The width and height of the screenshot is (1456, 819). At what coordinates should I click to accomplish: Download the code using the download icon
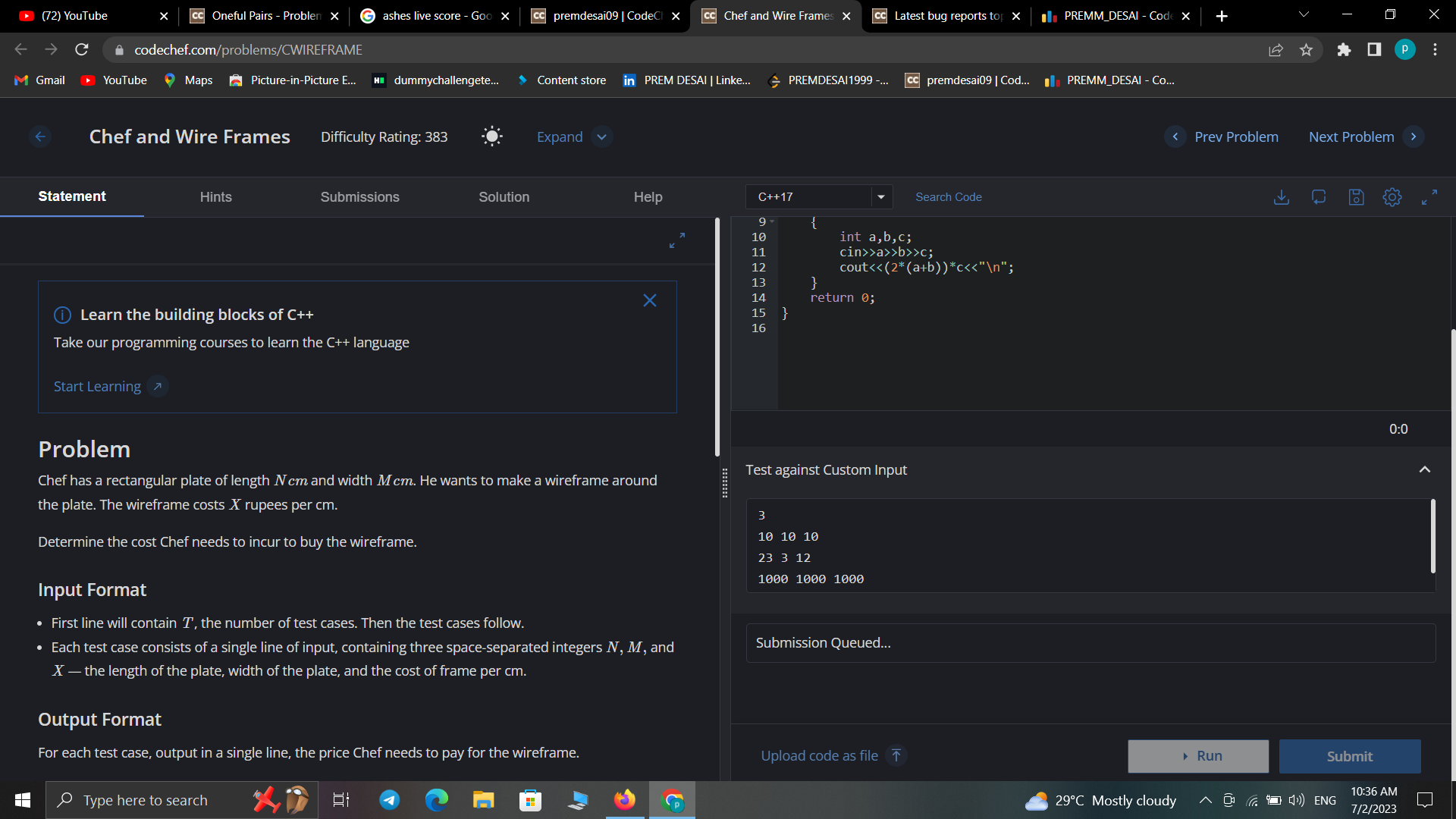click(x=1282, y=197)
